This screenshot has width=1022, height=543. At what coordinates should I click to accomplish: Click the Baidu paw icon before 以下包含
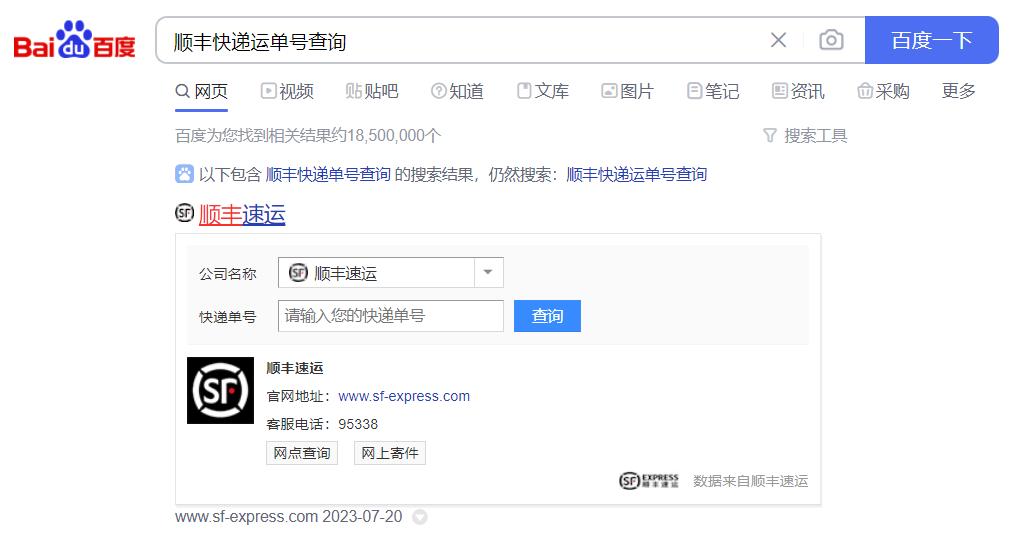tap(184, 174)
